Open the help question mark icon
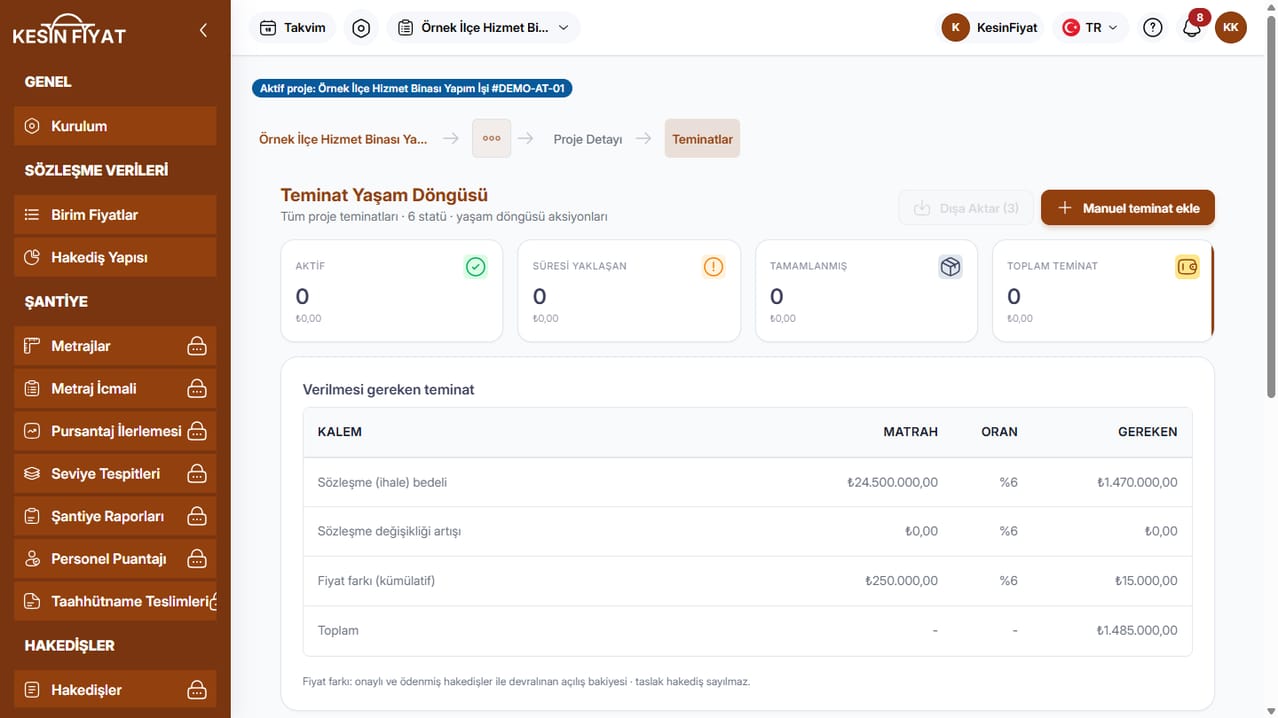This screenshot has height=718, width=1278. [1153, 28]
